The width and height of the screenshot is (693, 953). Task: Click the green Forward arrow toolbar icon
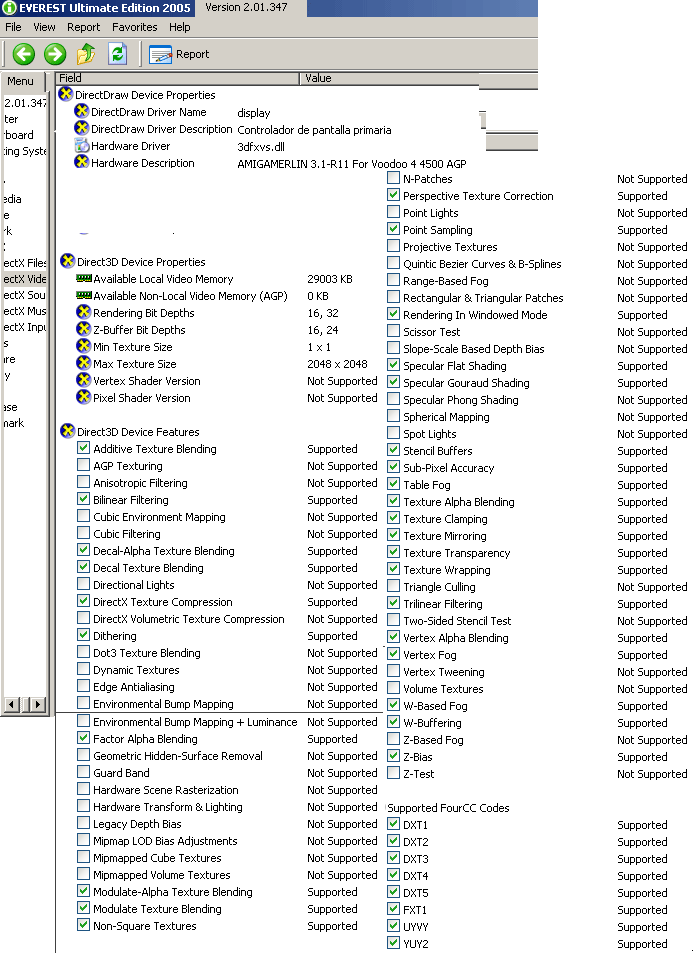click(x=55, y=54)
